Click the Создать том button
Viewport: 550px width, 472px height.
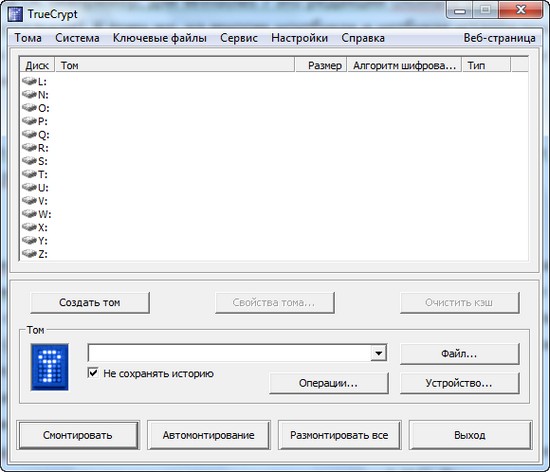[90, 303]
